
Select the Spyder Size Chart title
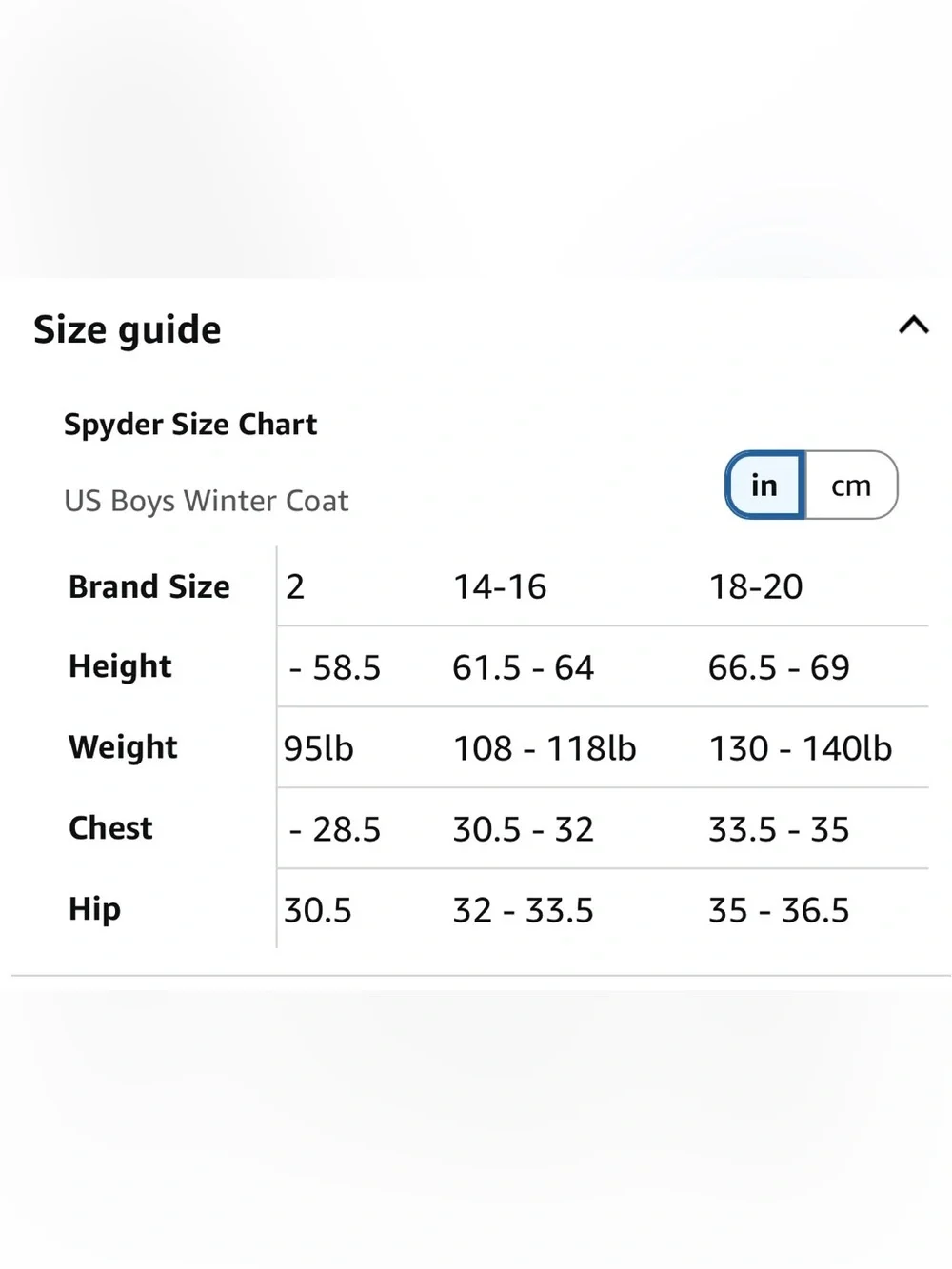coord(190,425)
